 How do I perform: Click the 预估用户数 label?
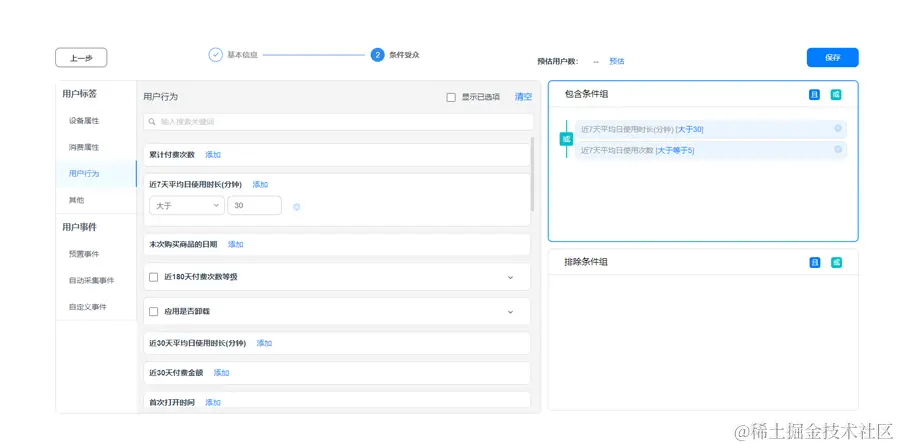pyautogui.click(x=558, y=61)
